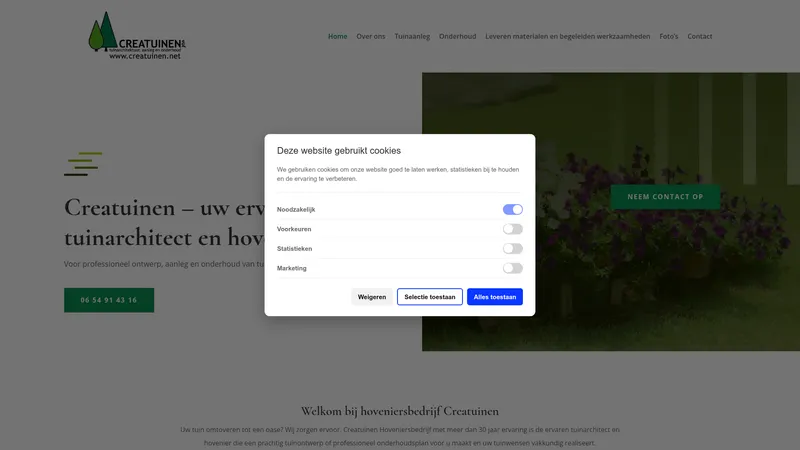Click the Creatuinen tree logo
Viewport: 800px width, 450px height.
(137, 36)
